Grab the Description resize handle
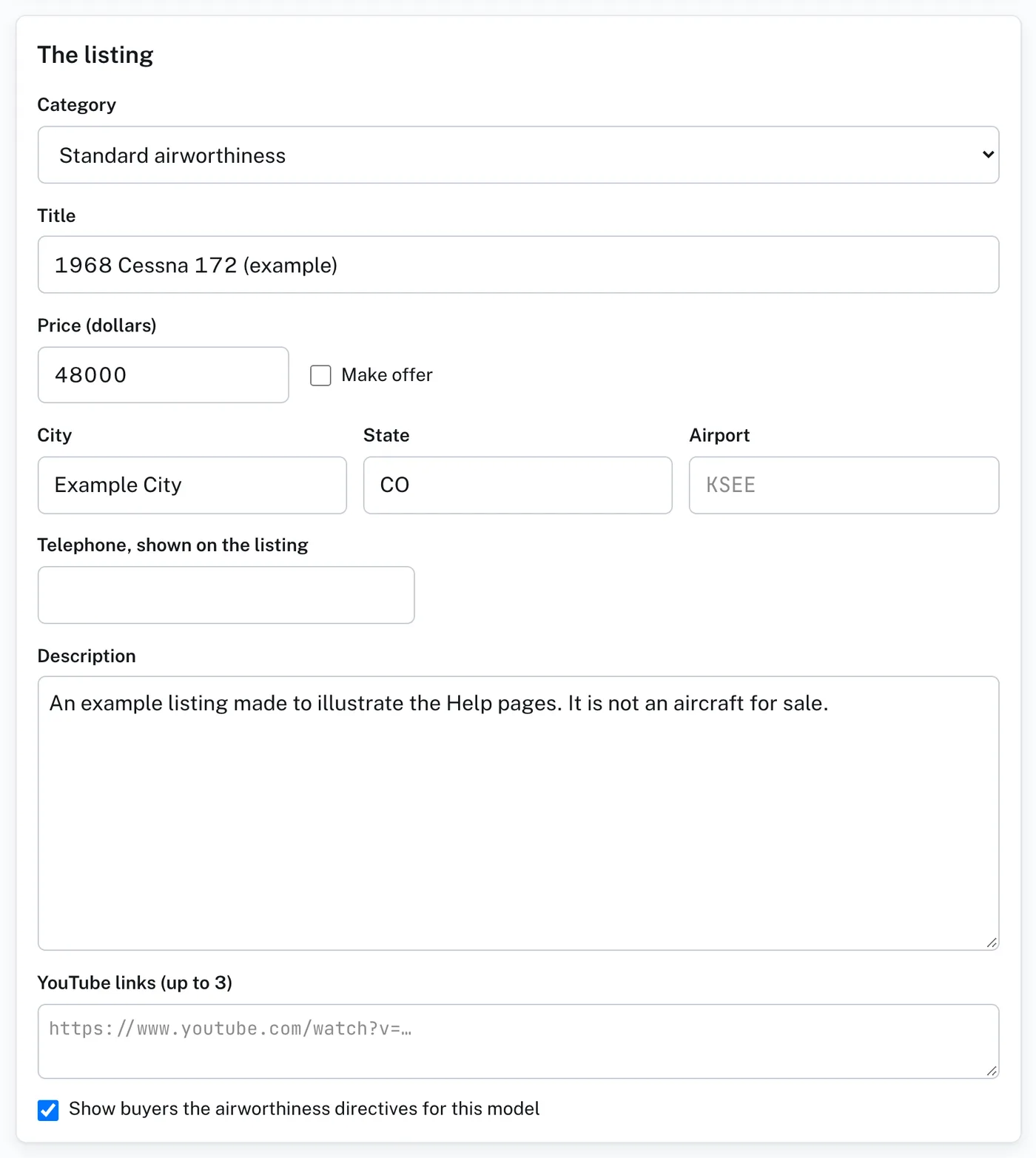 point(992,943)
